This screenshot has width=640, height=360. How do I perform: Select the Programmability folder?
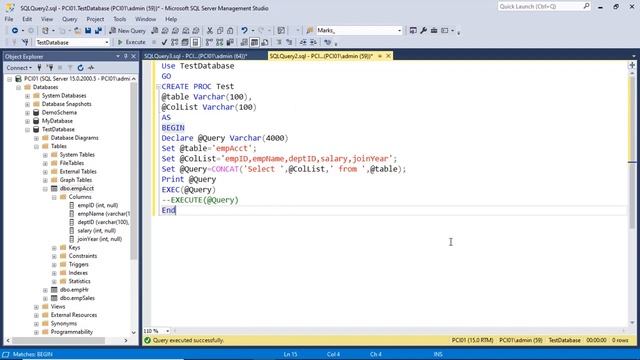71,332
